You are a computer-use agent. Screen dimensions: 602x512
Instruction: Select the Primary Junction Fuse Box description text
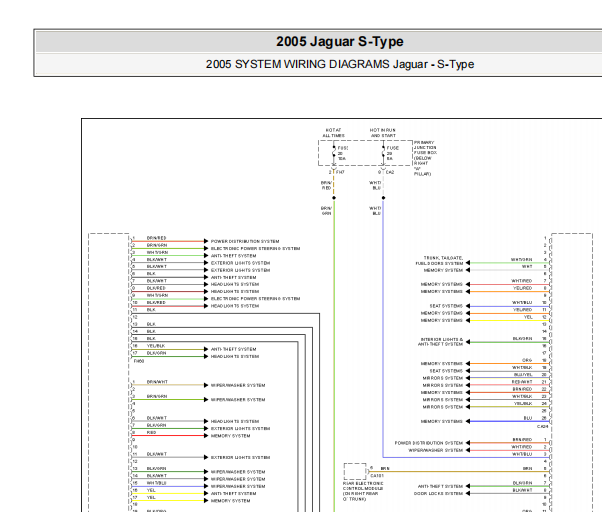click(425, 158)
